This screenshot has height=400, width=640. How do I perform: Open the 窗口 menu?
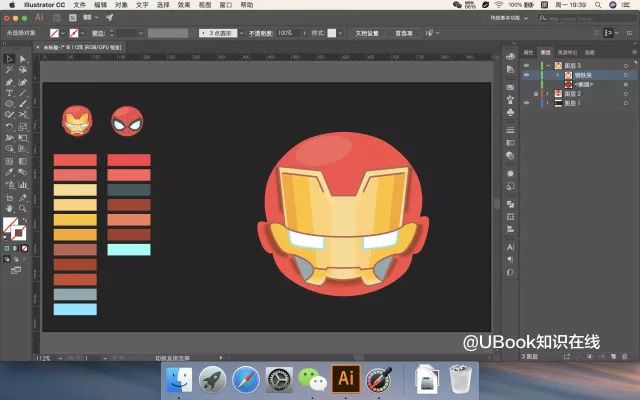pyautogui.click(x=225, y=5)
